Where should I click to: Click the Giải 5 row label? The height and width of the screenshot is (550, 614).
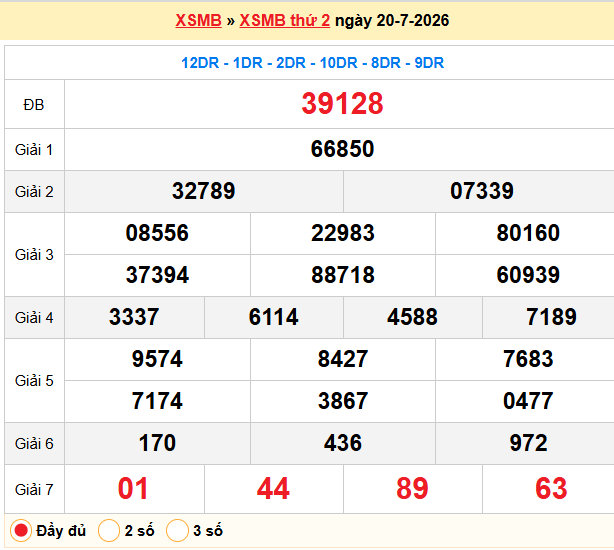click(x=34, y=381)
